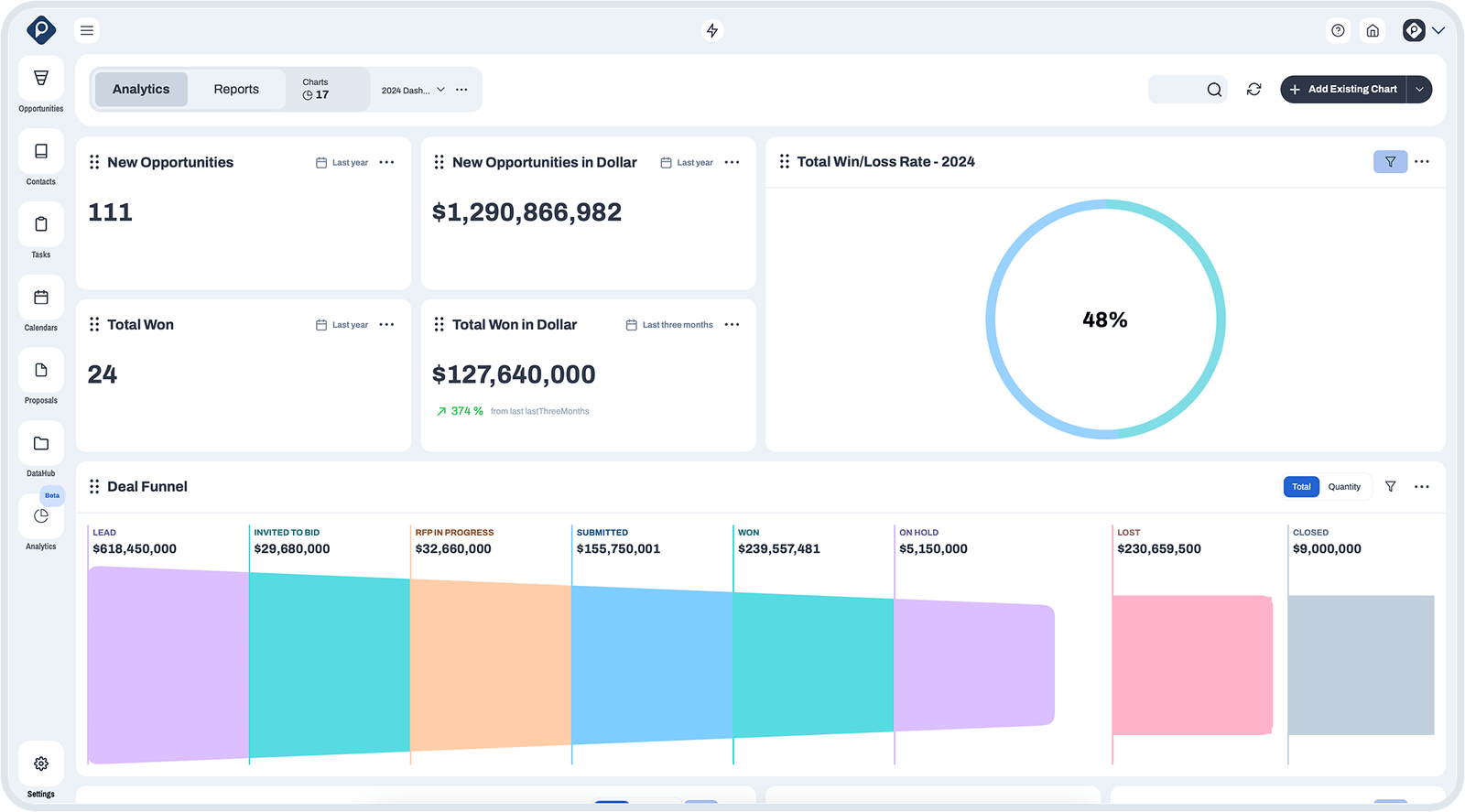Viewport: 1465px width, 812px height.
Task: Open the Tasks clipboard icon
Action: (41, 224)
